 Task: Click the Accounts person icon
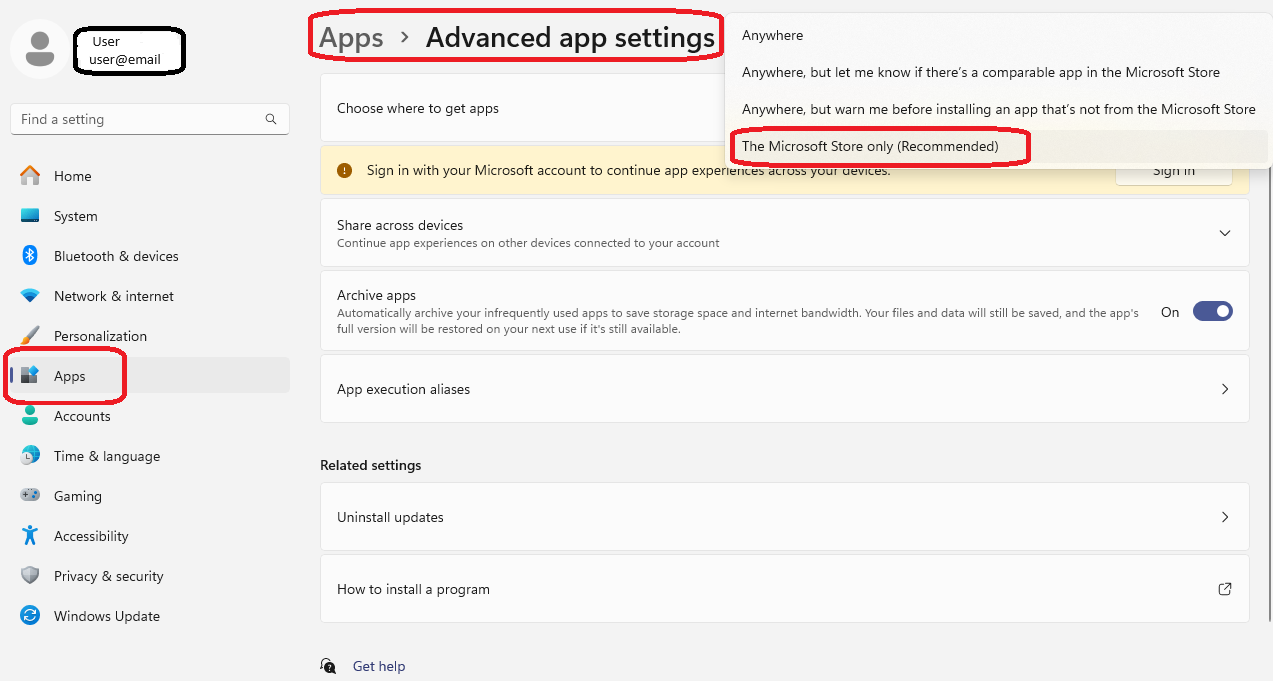[30, 415]
